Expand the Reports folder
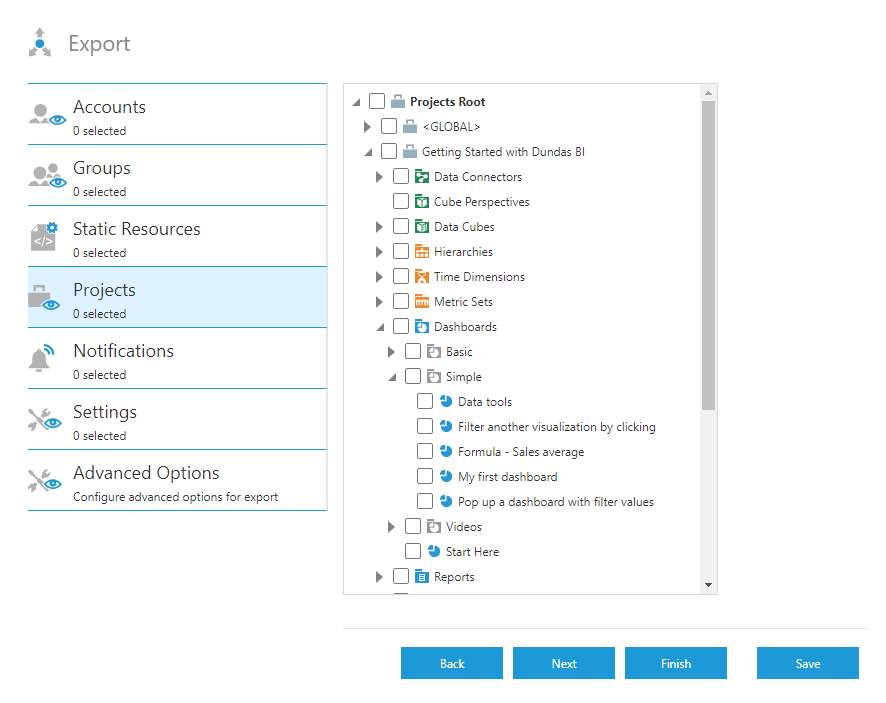This screenshot has width=886, height=703. click(x=379, y=576)
